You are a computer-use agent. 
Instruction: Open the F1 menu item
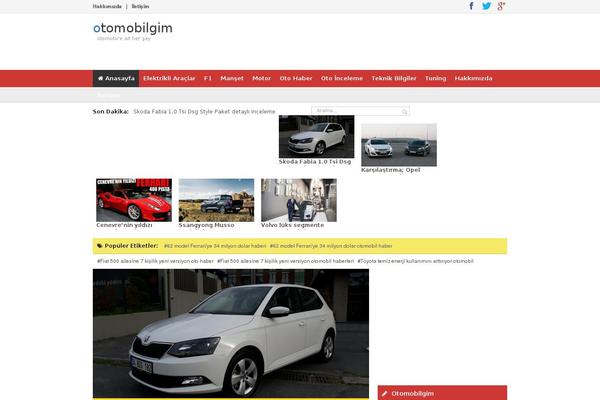click(x=208, y=78)
